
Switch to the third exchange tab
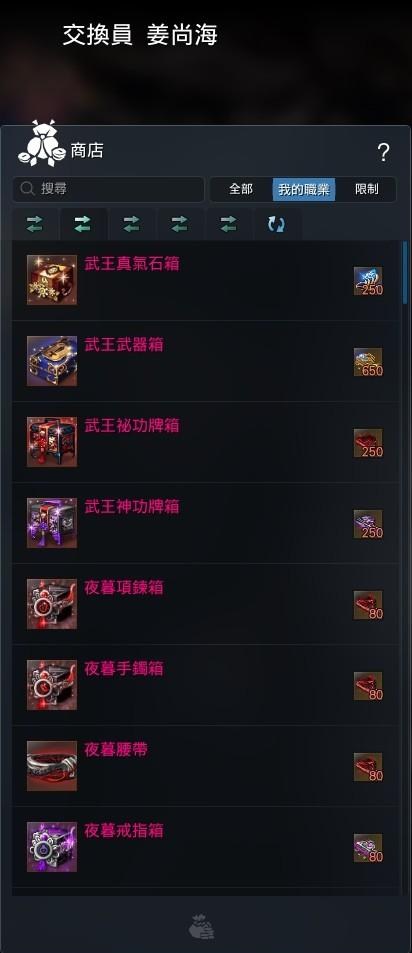(x=131, y=224)
